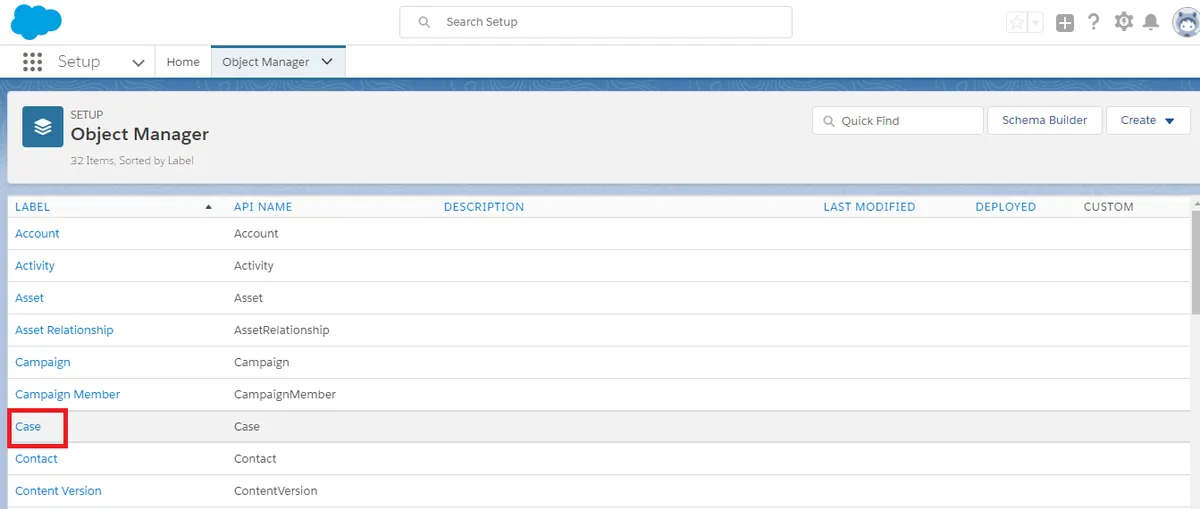Image resolution: width=1200 pixels, height=509 pixels.
Task: Sort by LAST MODIFIED column
Action: click(869, 207)
